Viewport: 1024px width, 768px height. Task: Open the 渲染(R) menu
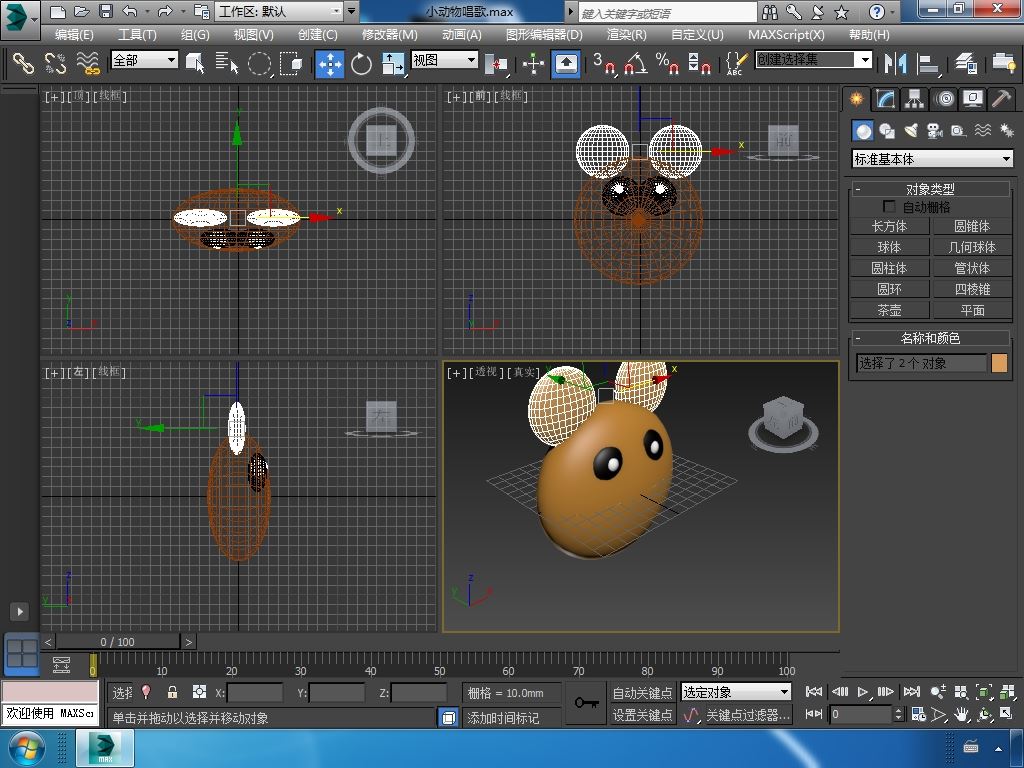(626, 34)
